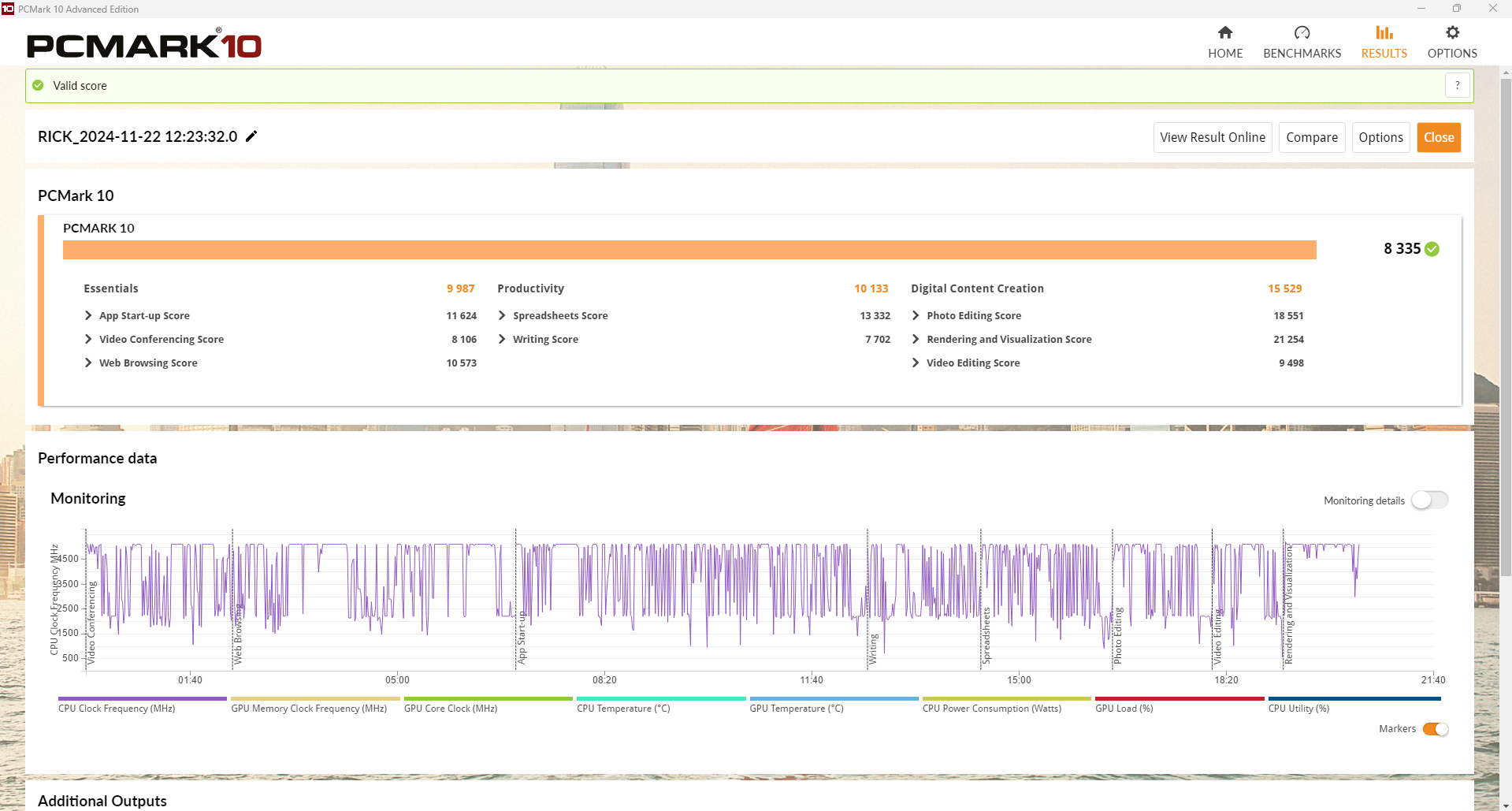Viewport: 1512px width, 811px height.
Task: Turn off the Markers switch
Action: tap(1435, 729)
